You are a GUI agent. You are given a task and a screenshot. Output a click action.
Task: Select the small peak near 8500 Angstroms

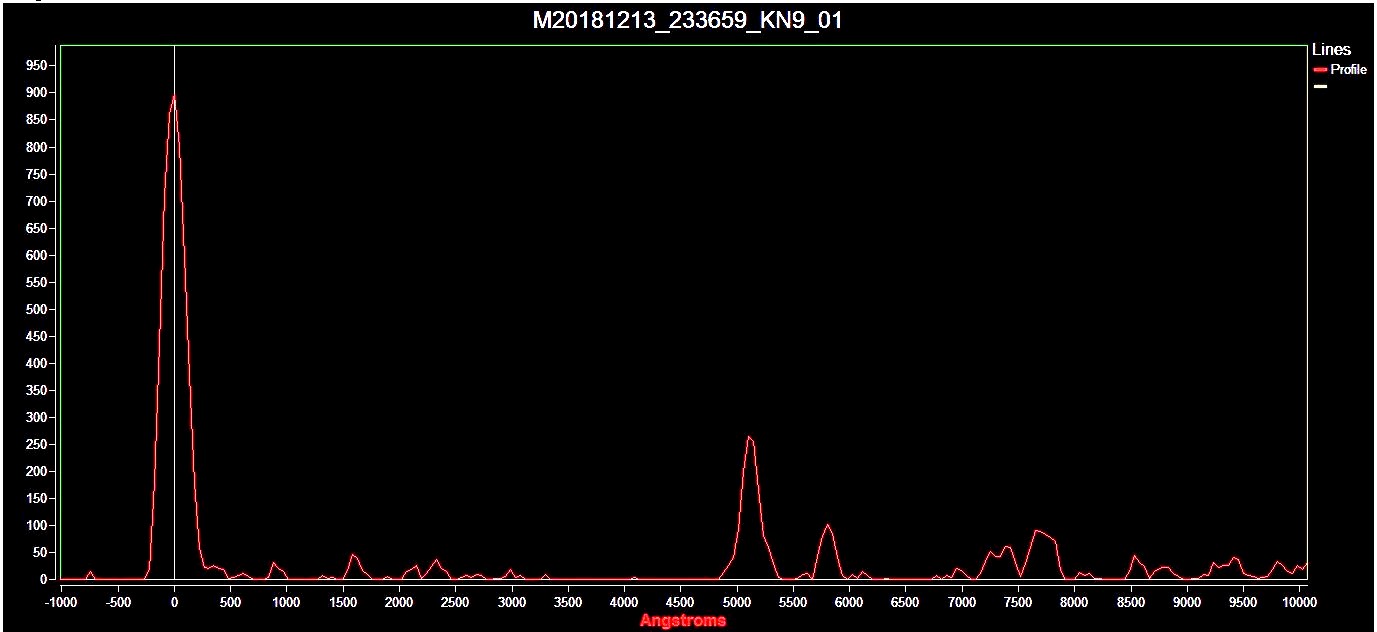[x=1134, y=556]
